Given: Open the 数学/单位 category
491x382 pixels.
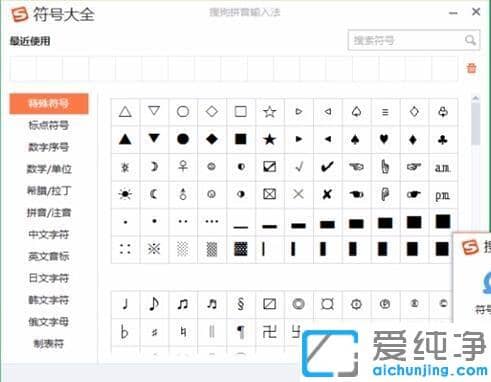Looking at the screenshot, I should click(x=49, y=169).
